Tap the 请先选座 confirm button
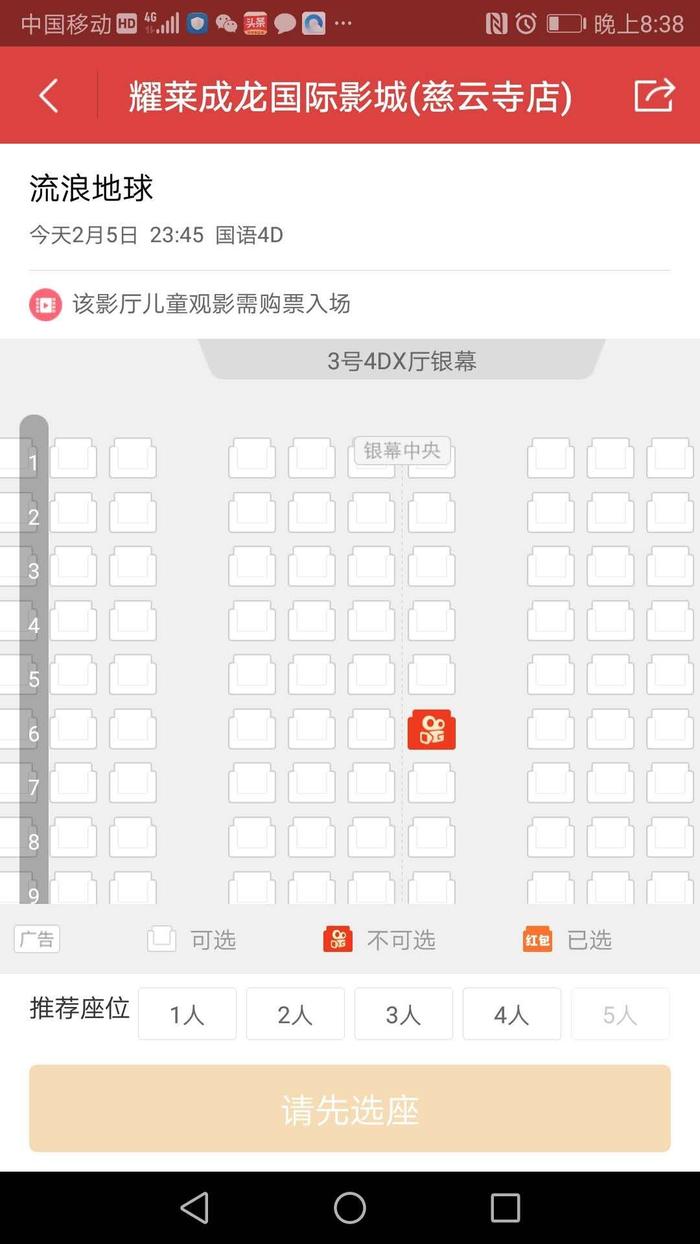Image resolution: width=700 pixels, height=1244 pixels. (x=350, y=1109)
